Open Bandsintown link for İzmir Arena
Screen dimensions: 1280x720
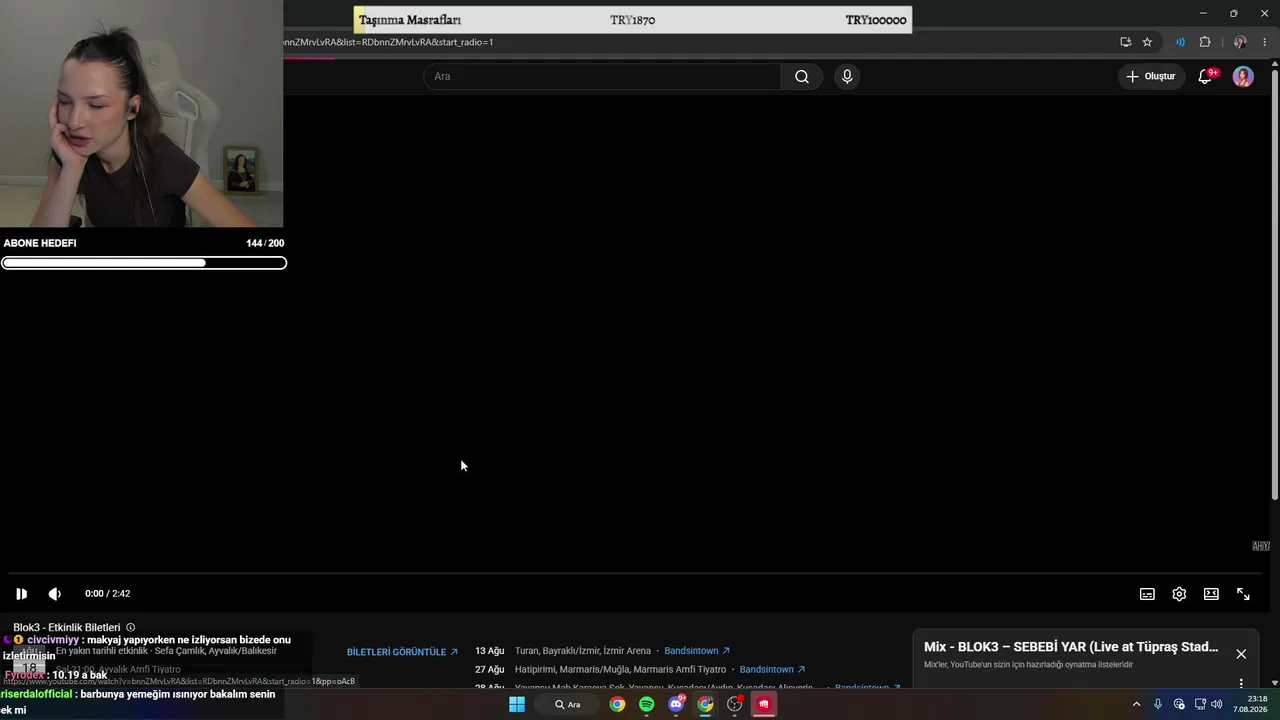pos(697,651)
